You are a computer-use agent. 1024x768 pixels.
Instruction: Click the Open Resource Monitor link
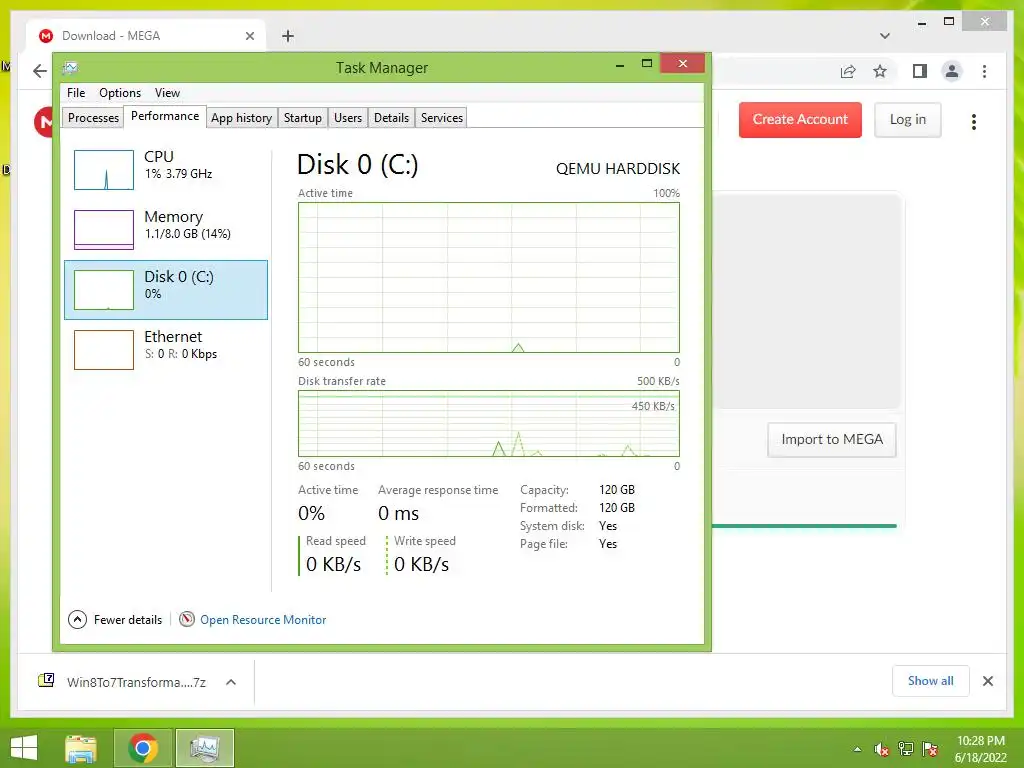263,620
